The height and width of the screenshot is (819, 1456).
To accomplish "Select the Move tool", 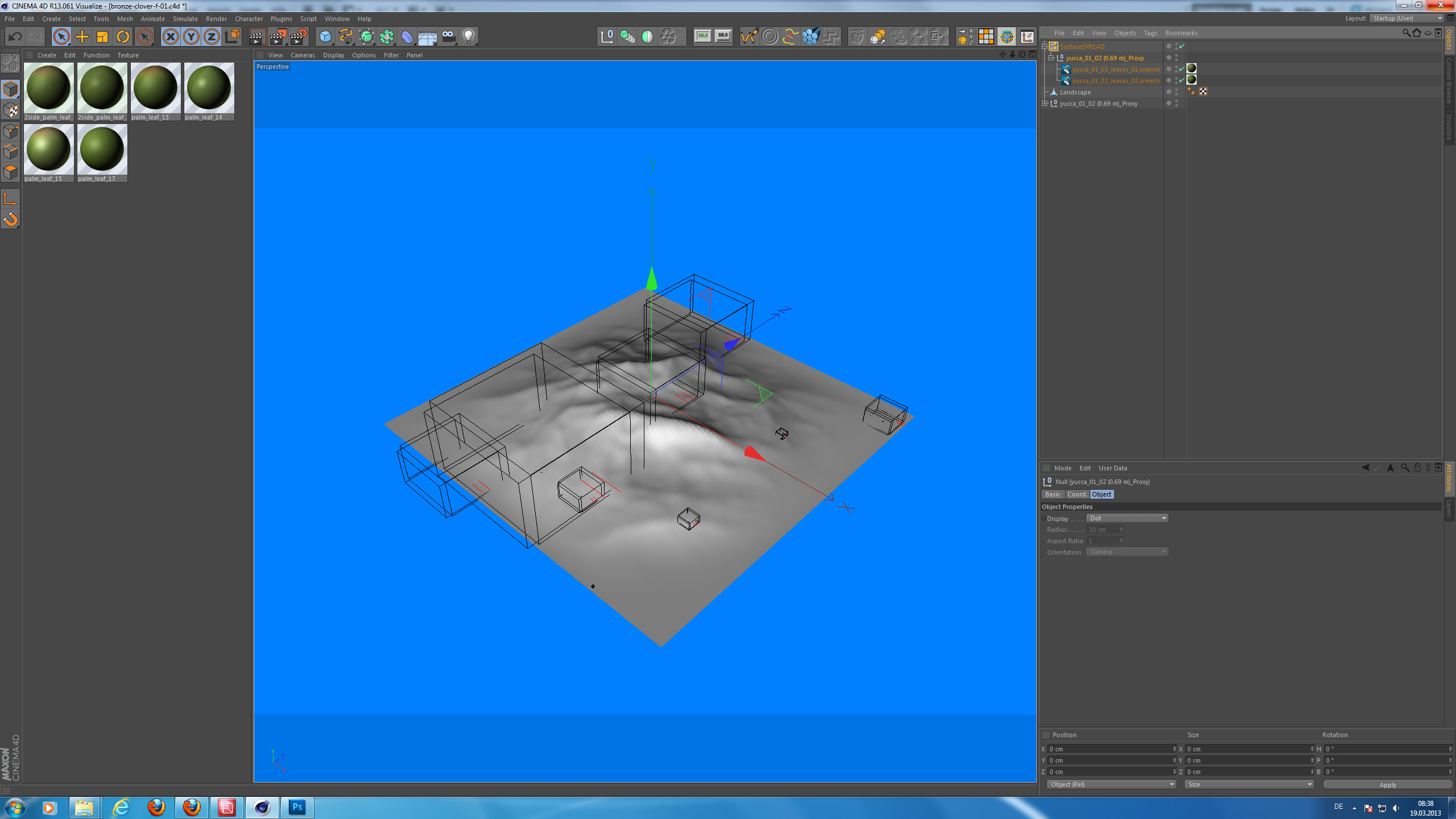I will 82,37.
